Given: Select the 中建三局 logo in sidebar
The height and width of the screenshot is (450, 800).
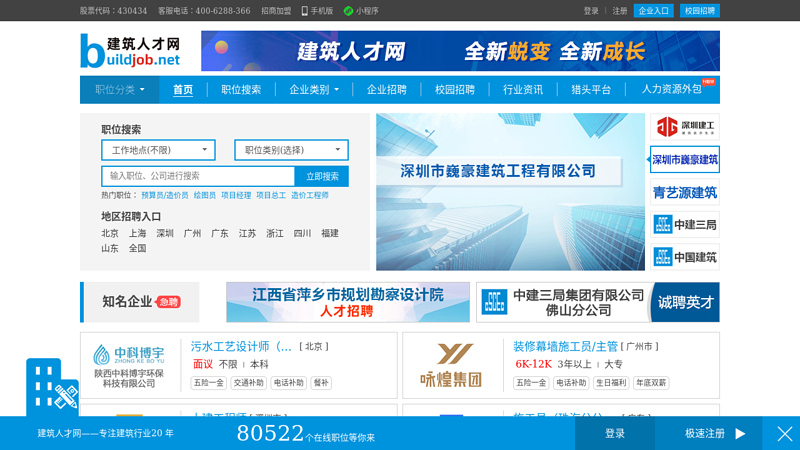Looking at the screenshot, I should (x=685, y=224).
